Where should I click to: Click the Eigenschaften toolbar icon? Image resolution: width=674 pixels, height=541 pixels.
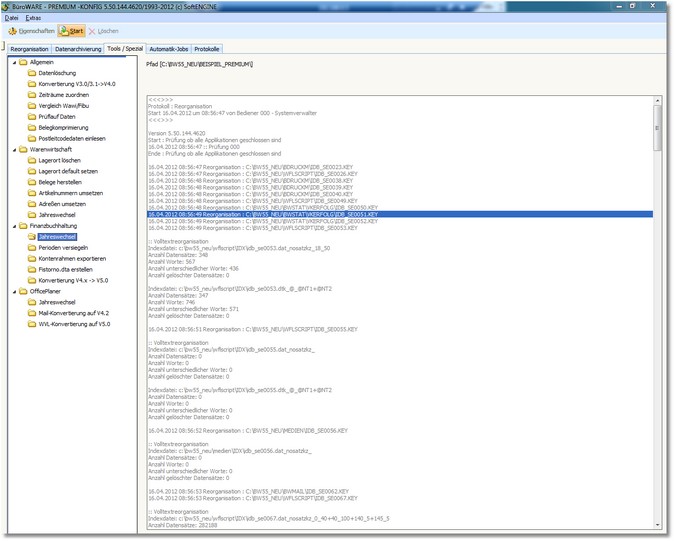pyautogui.click(x=13, y=31)
